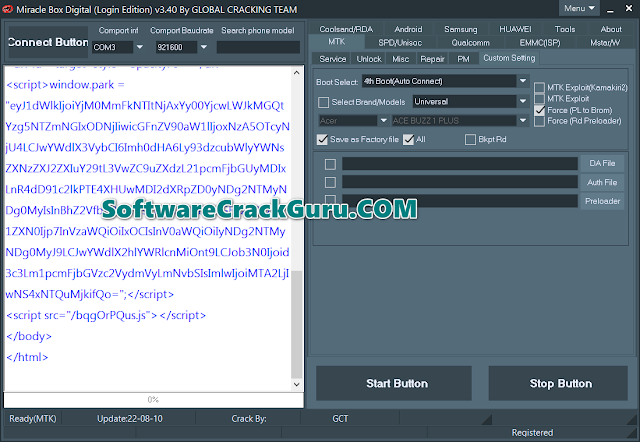Click the Registered status text

(x=532, y=433)
